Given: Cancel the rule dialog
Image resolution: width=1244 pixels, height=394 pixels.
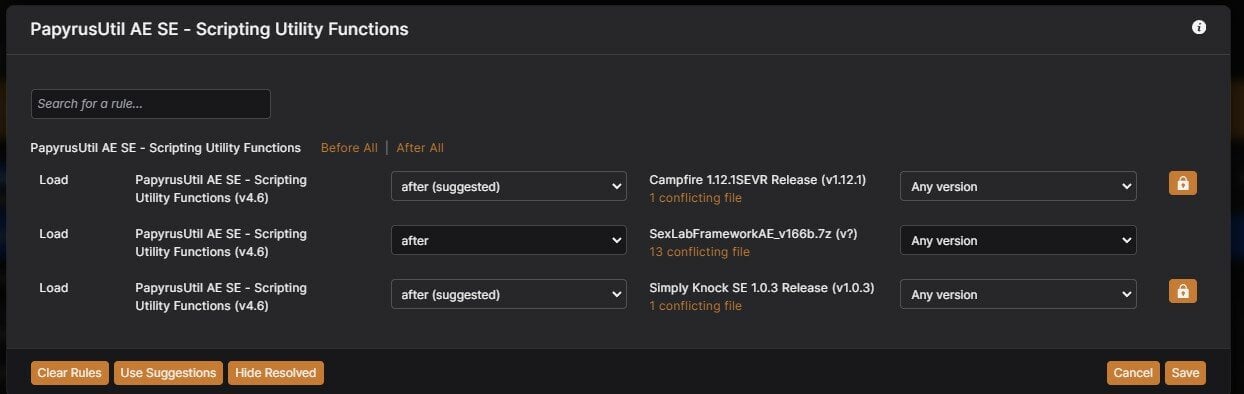Looking at the screenshot, I should (x=1133, y=373).
